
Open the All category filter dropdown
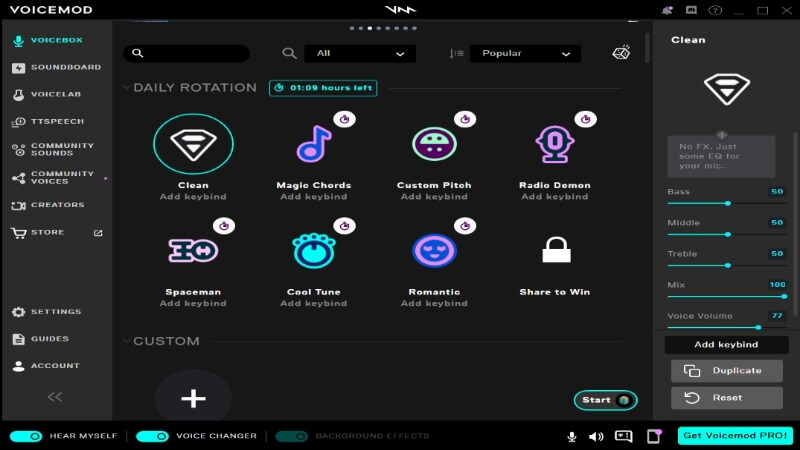click(x=360, y=53)
